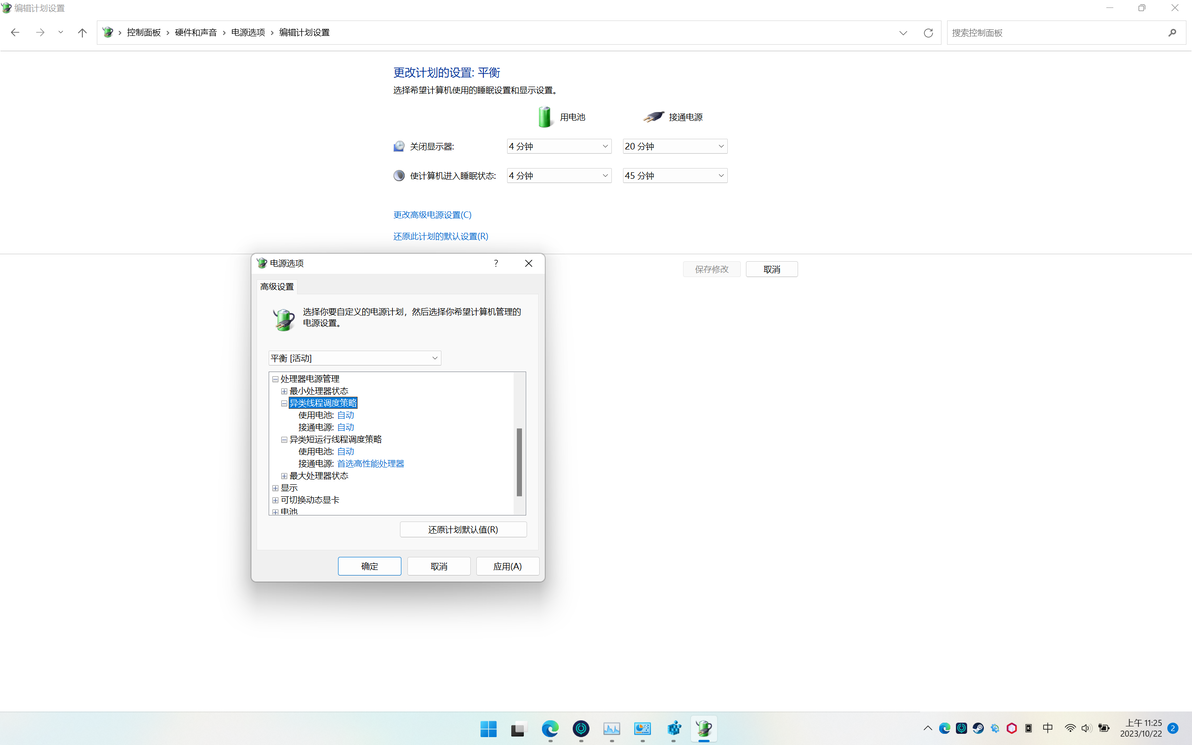Expand the 最小处理器状态 node
The height and width of the screenshot is (745, 1192).
[284, 391]
